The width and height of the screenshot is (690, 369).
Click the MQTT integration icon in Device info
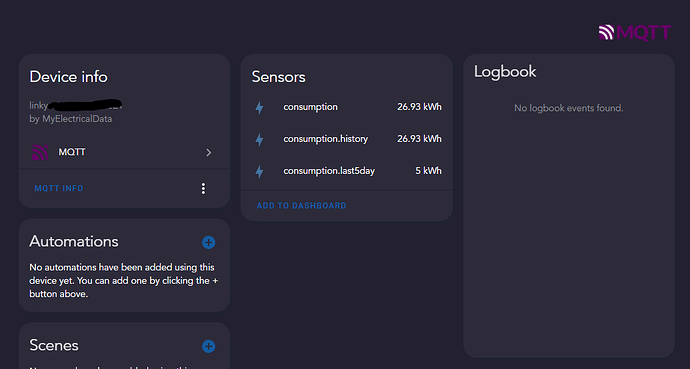tap(40, 152)
